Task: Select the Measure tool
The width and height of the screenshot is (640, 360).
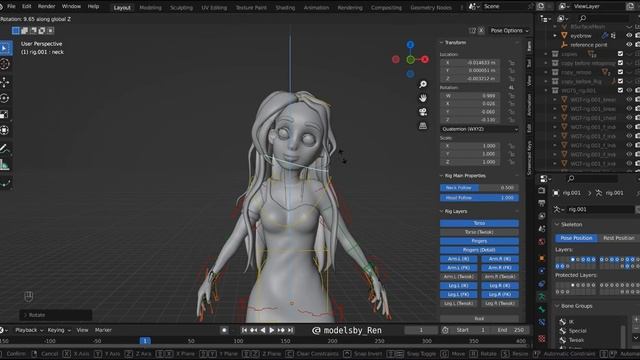Action: [5, 164]
